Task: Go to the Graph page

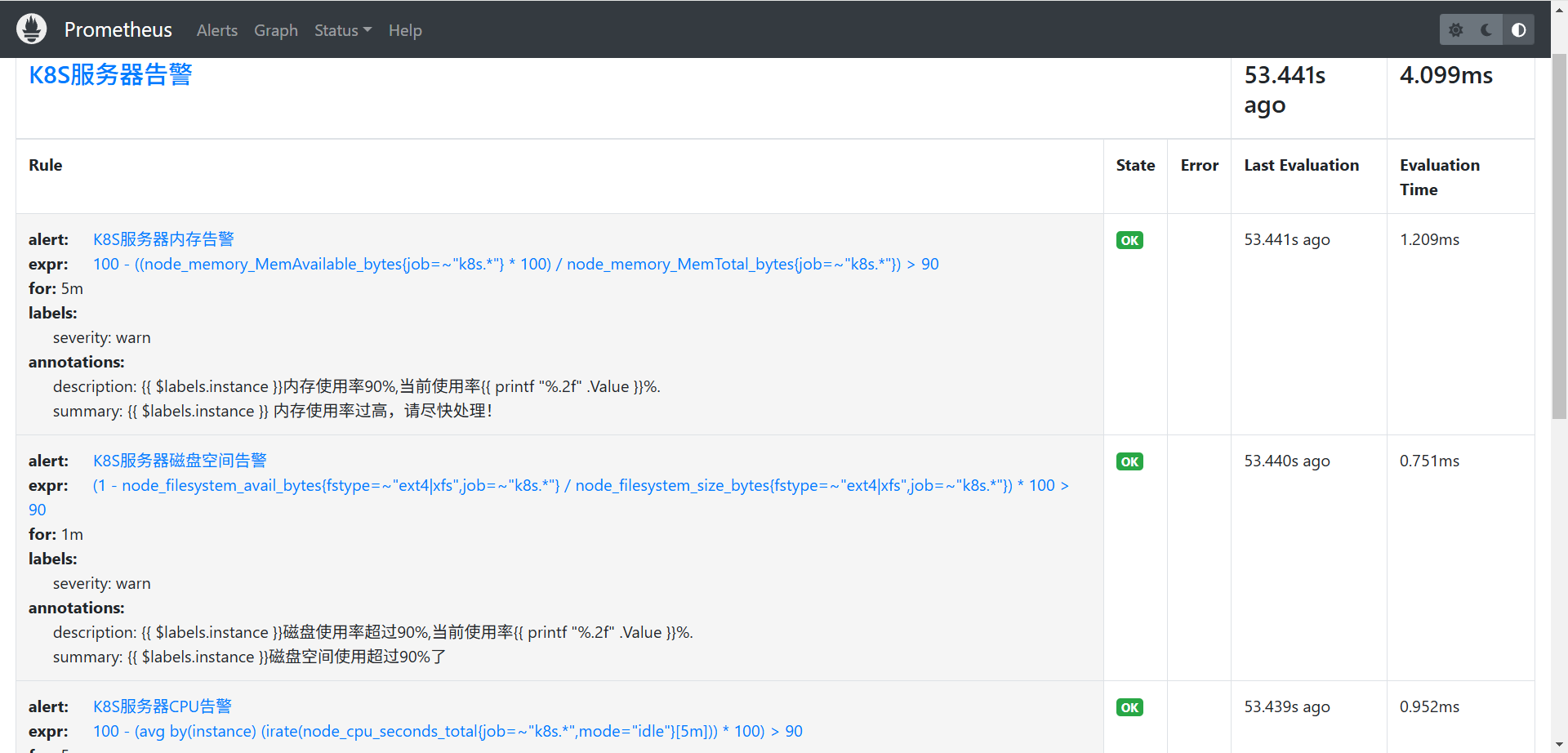Action: tap(276, 30)
